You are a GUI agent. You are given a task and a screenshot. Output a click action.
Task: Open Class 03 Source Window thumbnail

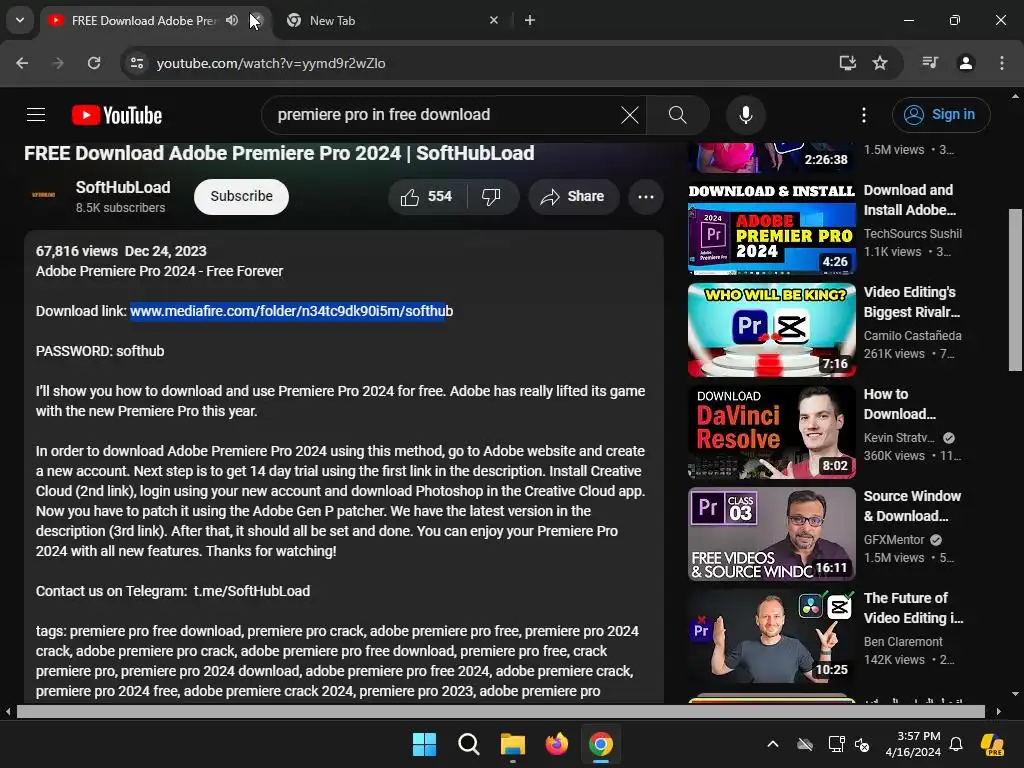tap(771, 534)
